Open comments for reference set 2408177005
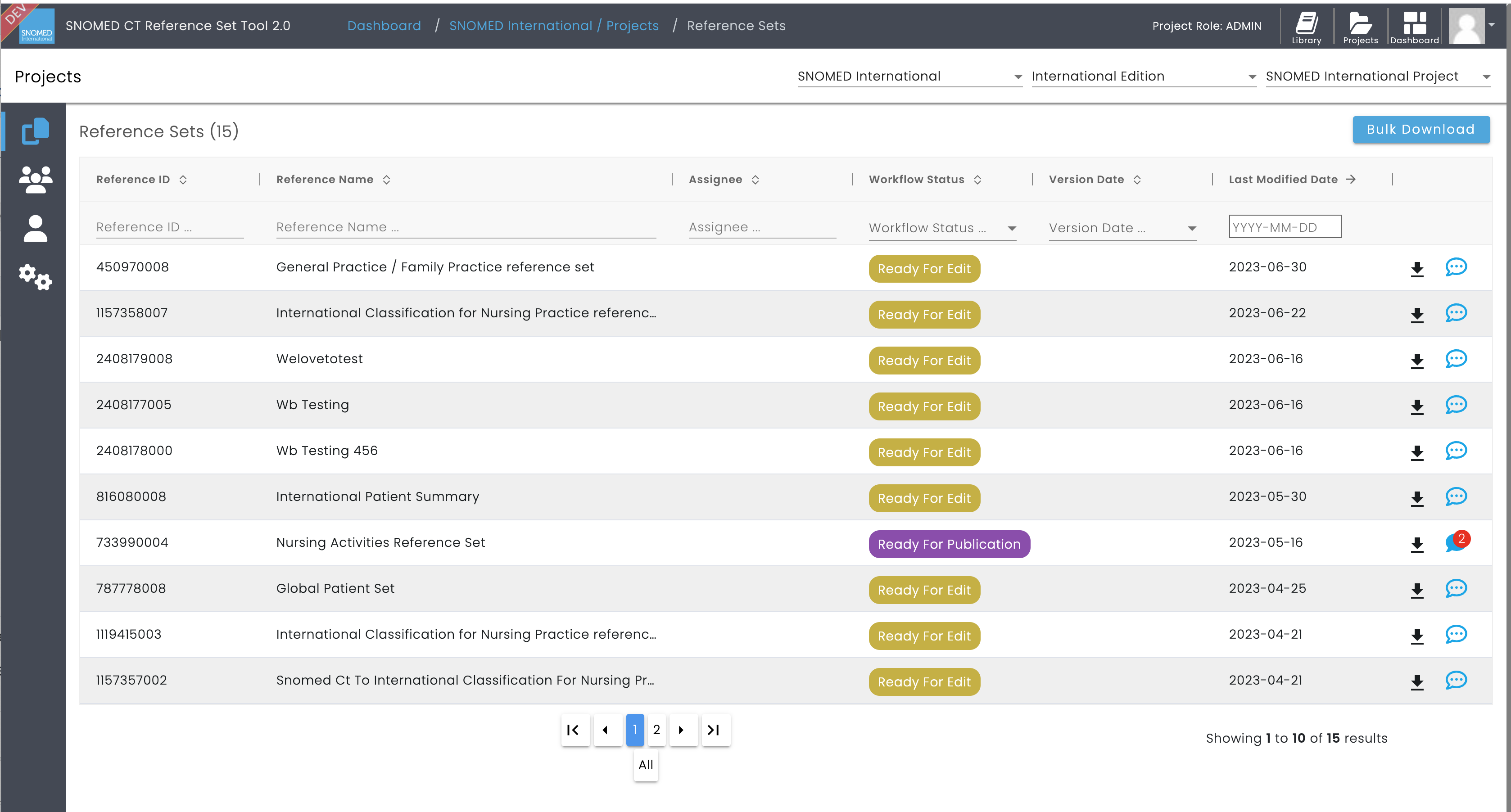 [x=1456, y=405]
